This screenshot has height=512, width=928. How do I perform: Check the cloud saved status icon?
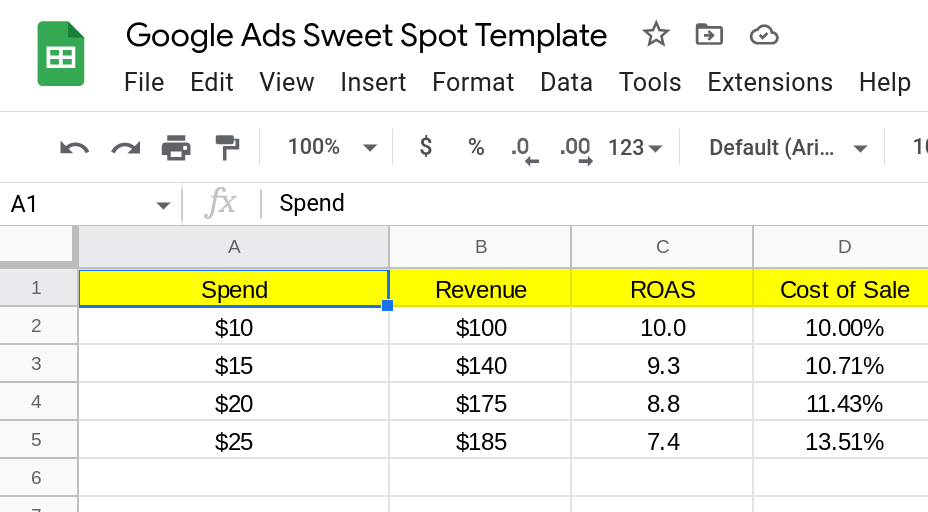(763, 35)
